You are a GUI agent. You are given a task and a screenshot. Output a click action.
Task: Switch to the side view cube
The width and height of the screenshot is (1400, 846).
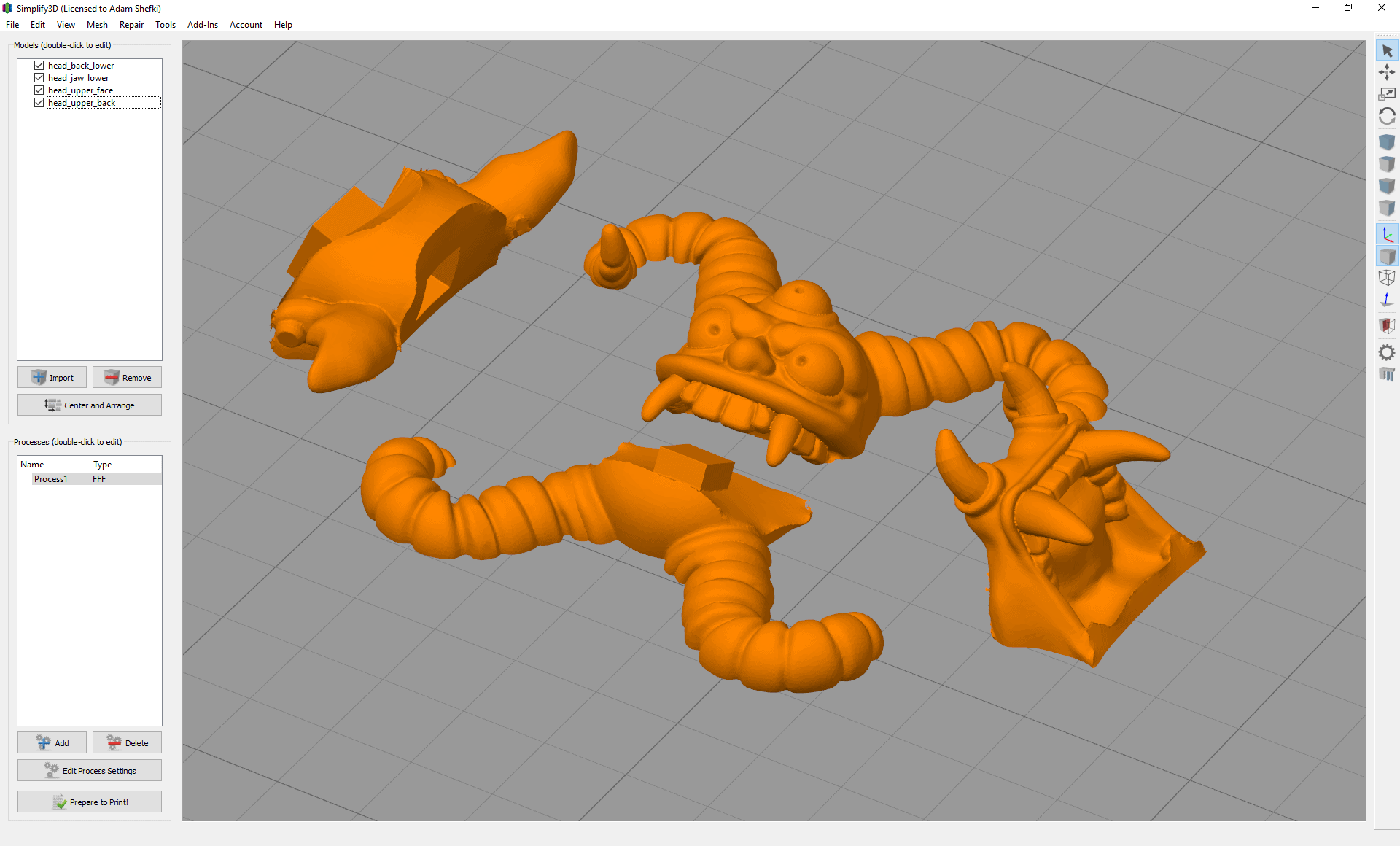click(x=1387, y=208)
